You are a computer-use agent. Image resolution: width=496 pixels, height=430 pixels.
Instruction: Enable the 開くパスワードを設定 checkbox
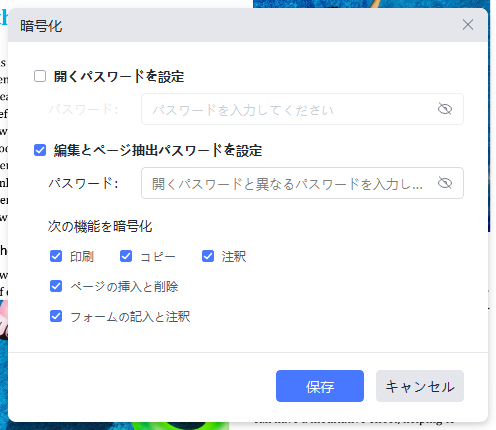(x=40, y=76)
